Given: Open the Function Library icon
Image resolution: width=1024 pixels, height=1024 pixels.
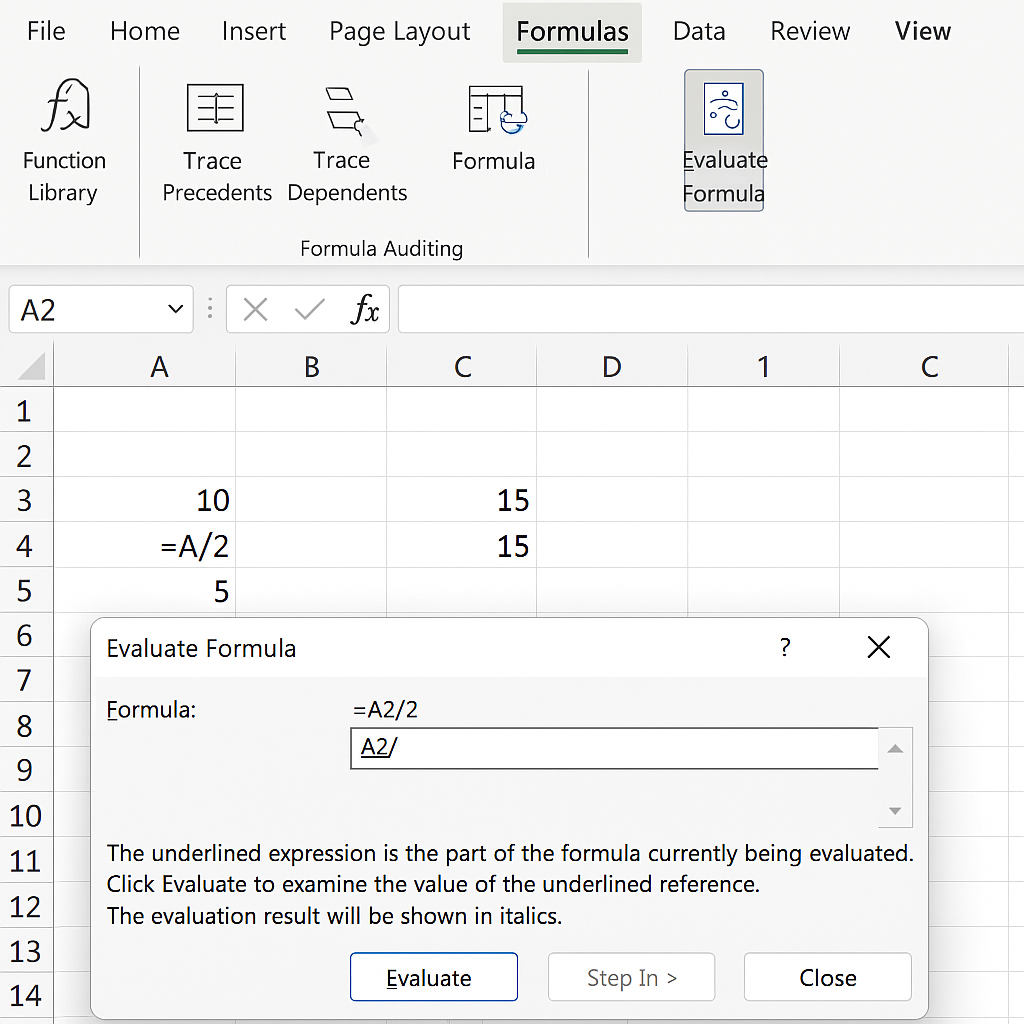Looking at the screenshot, I should click(x=65, y=108).
